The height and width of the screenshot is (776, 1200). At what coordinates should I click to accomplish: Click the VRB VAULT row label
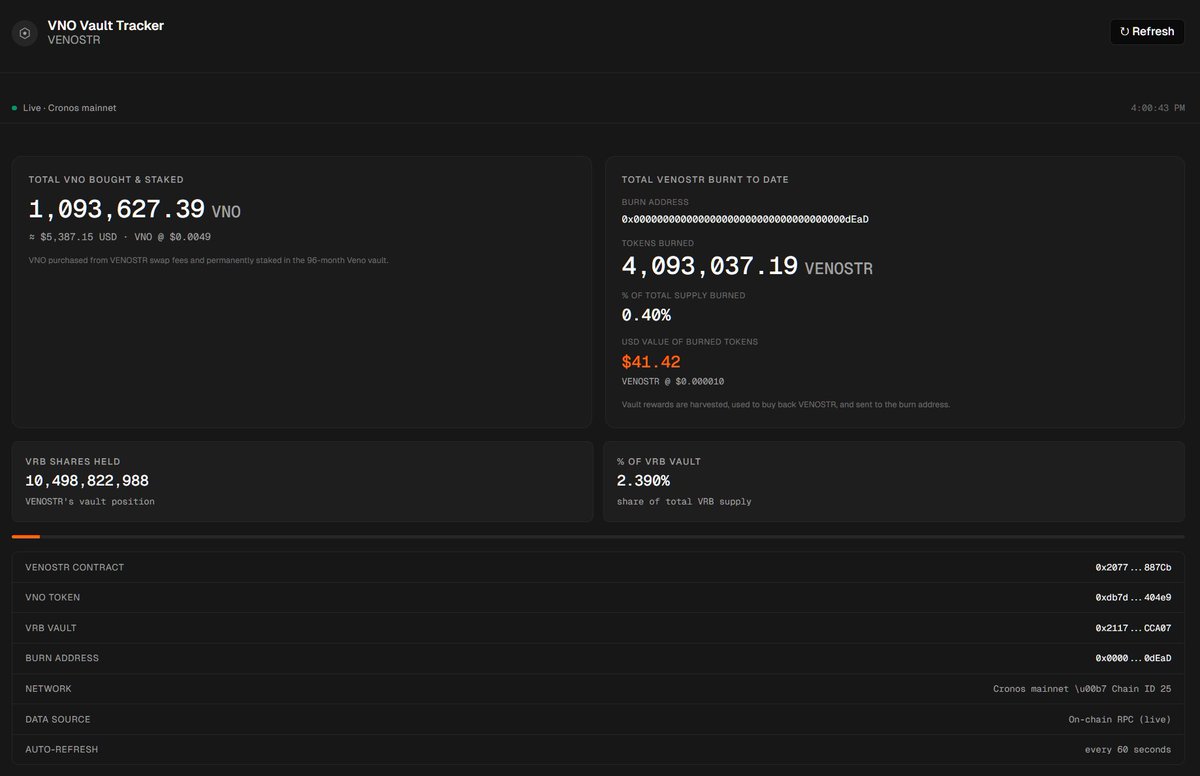click(51, 628)
